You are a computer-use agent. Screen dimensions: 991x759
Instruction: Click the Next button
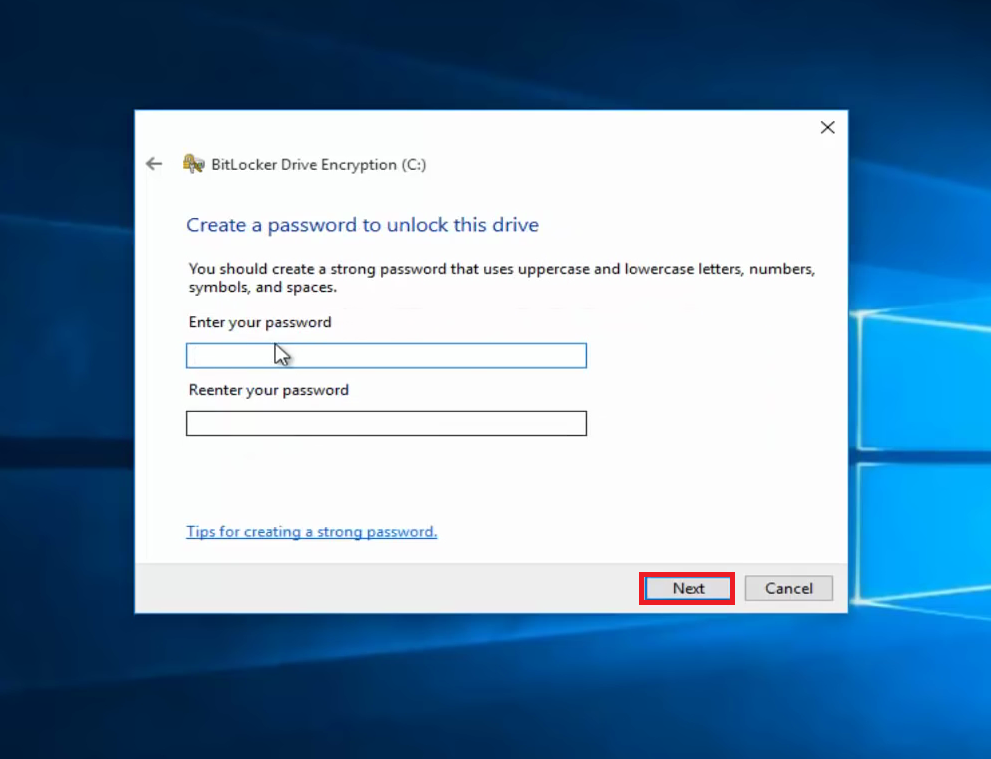(688, 588)
